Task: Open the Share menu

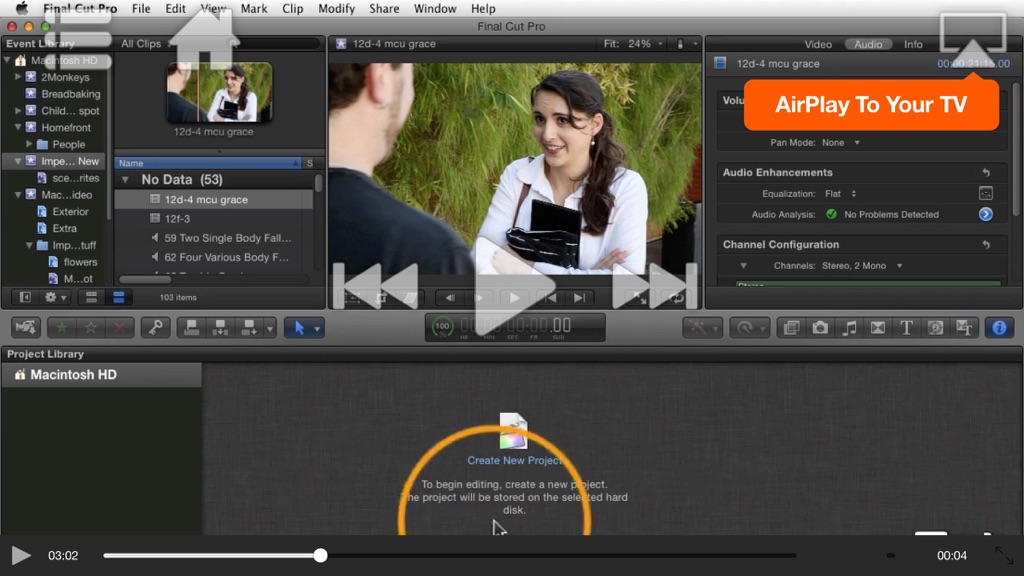Action: click(x=384, y=8)
